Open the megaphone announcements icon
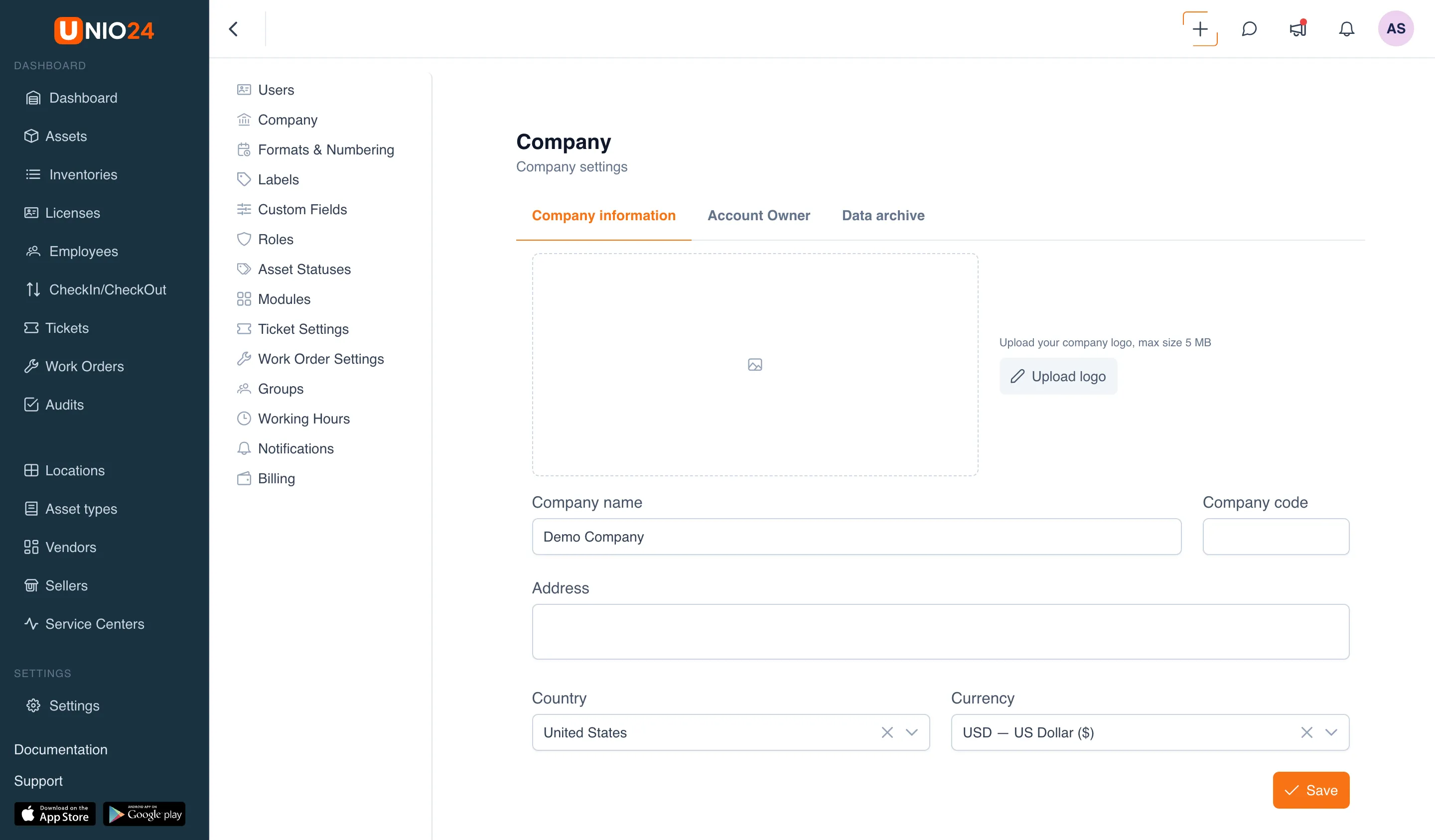The image size is (1435, 840). point(1298,28)
